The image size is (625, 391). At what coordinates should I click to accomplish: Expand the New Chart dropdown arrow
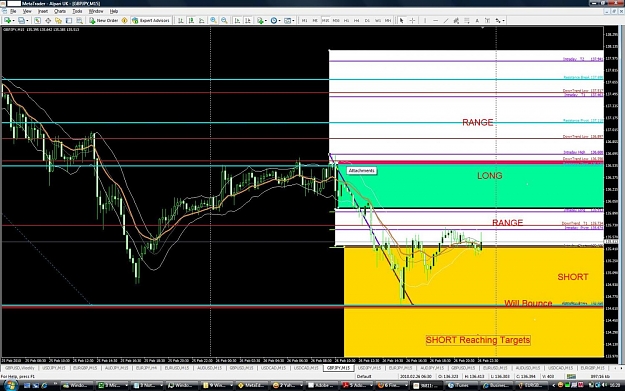coord(14,20)
